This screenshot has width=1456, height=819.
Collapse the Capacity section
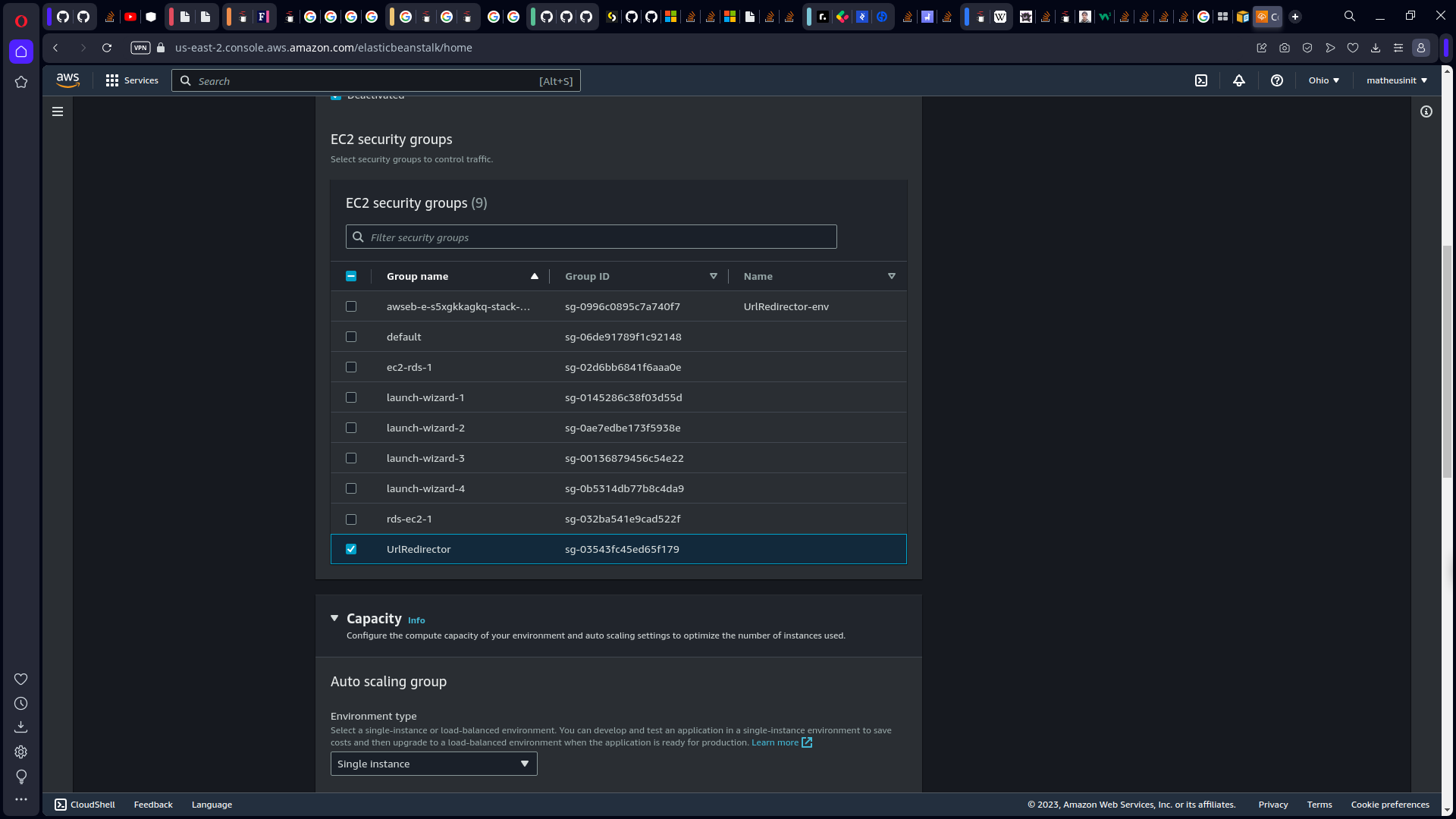coord(334,618)
